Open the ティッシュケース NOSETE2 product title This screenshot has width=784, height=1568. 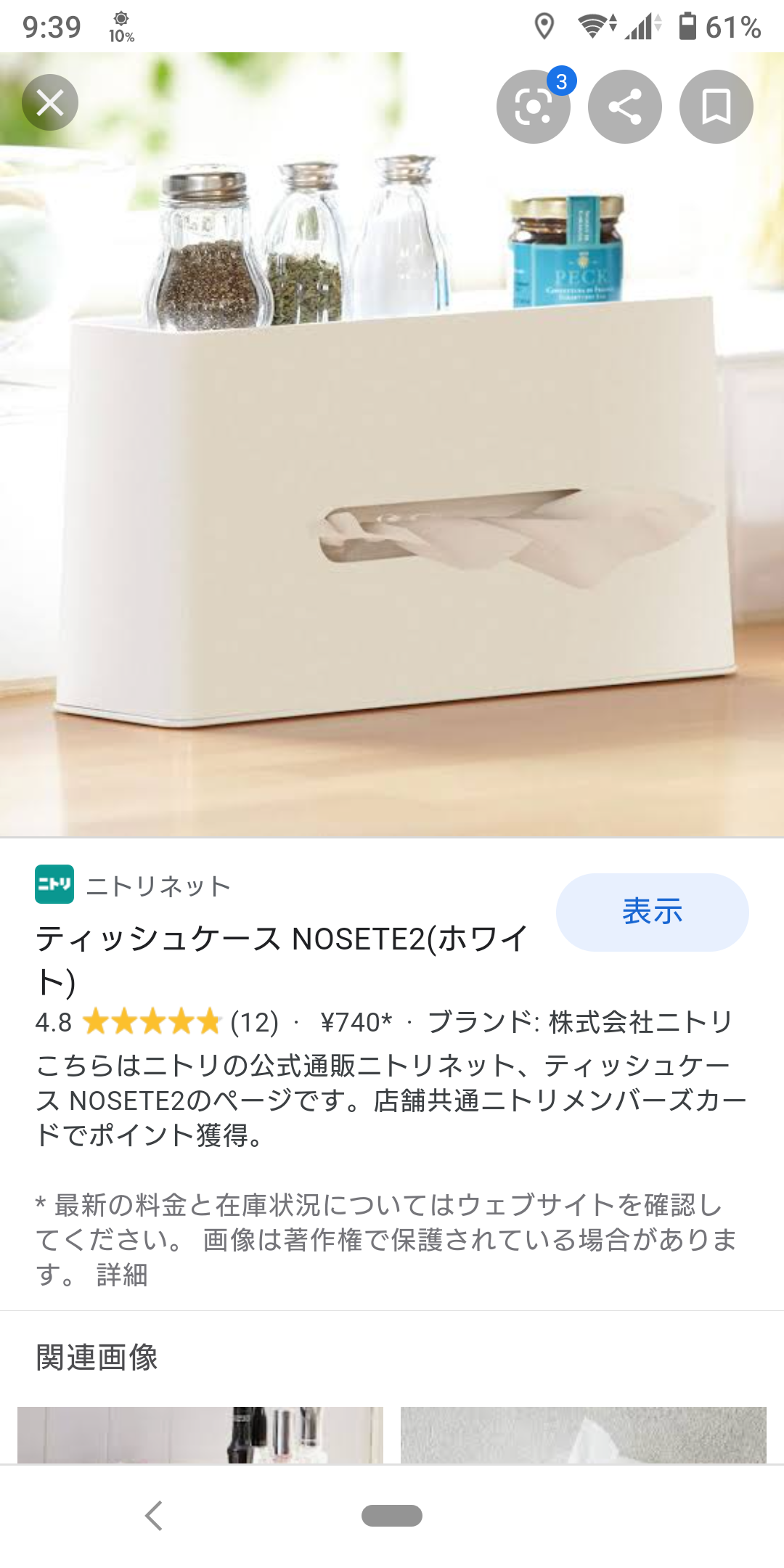pos(282,960)
